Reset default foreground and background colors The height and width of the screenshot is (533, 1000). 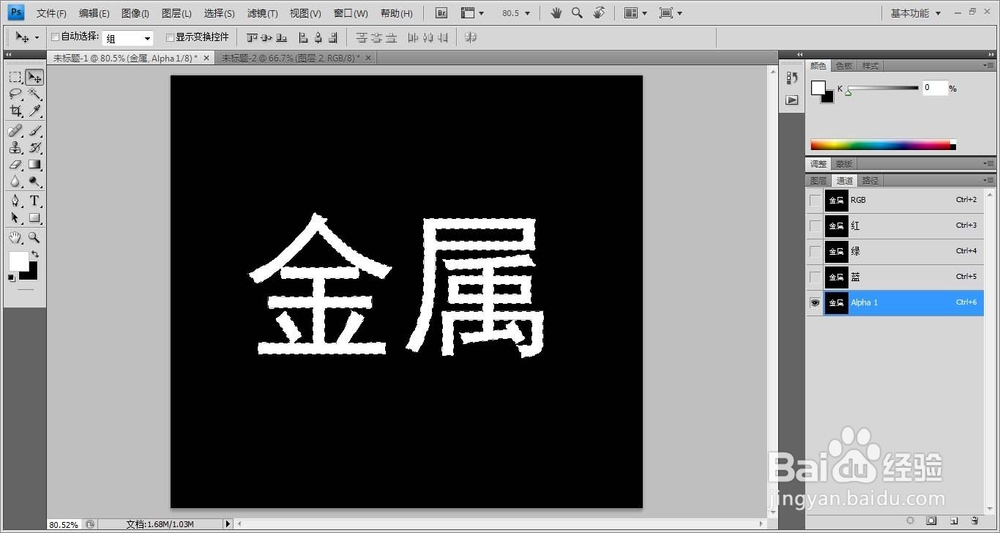click(11, 278)
